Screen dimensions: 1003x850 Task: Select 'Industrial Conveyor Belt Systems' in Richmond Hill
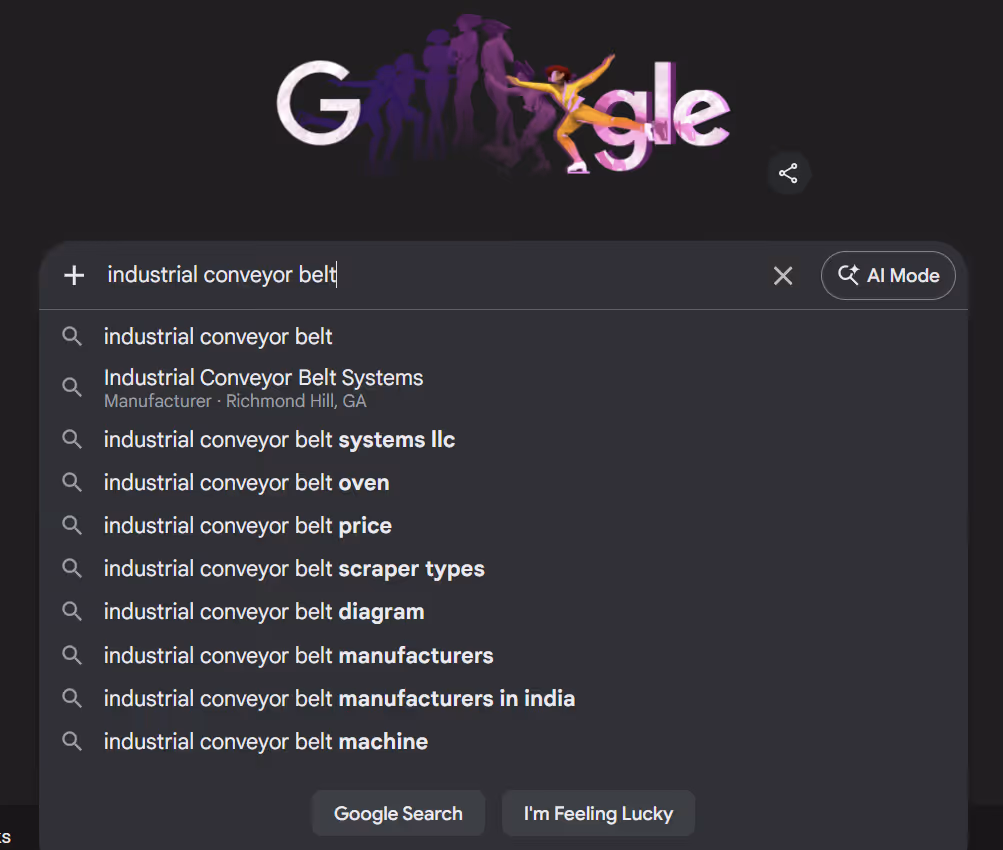[x=263, y=387]
